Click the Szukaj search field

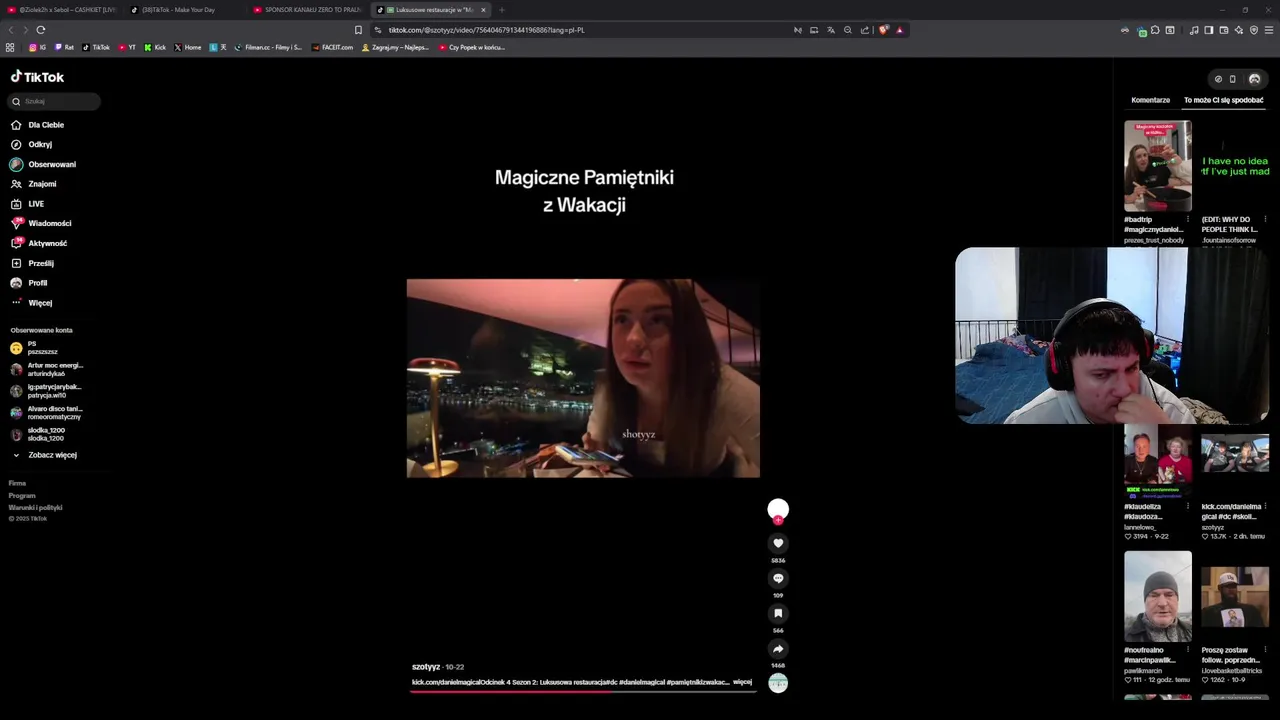(x=55, y=101)
